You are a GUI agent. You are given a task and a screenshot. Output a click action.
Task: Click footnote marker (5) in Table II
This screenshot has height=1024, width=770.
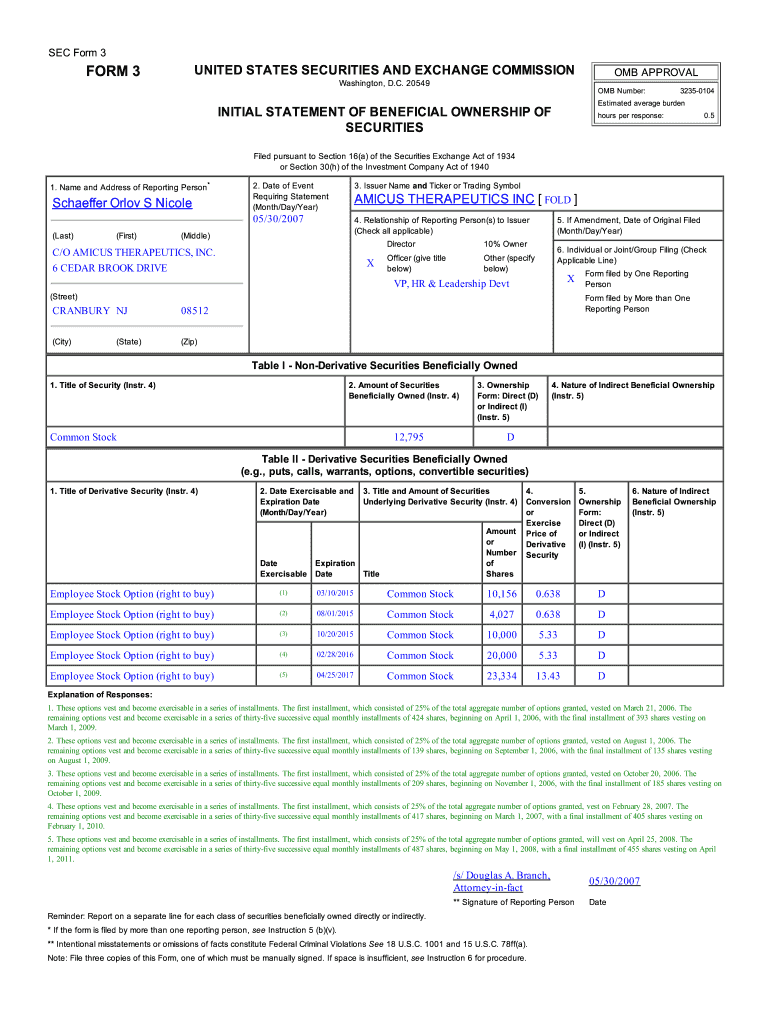283,676
